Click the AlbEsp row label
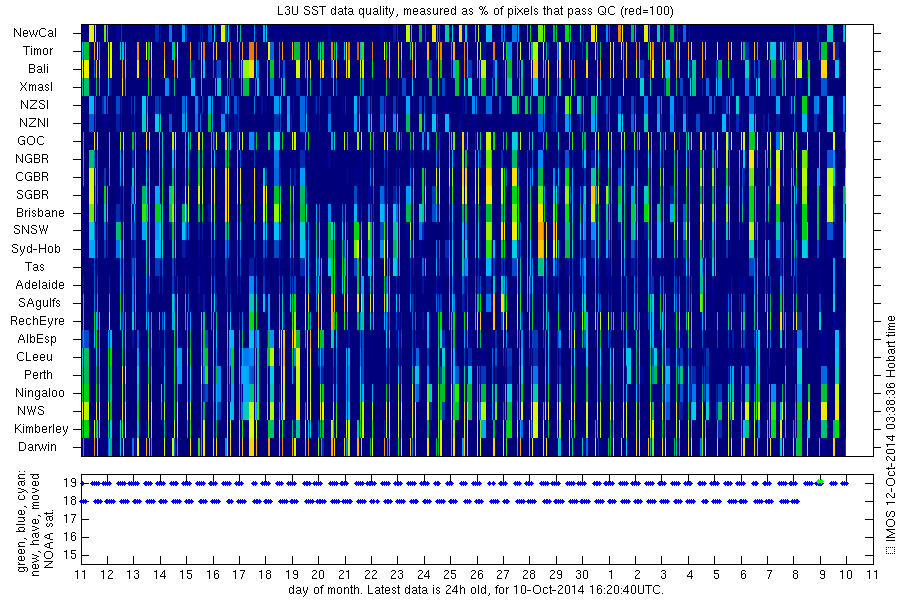This screenshot has height=600, width=900. [x=37, y=339]
